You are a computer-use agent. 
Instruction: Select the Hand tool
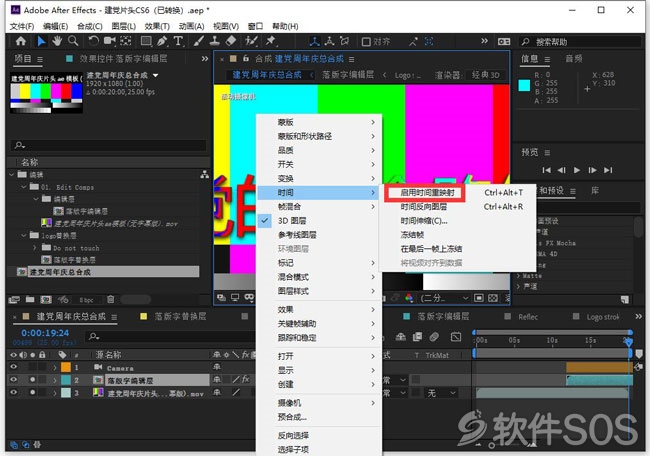(x=57, y=41)
